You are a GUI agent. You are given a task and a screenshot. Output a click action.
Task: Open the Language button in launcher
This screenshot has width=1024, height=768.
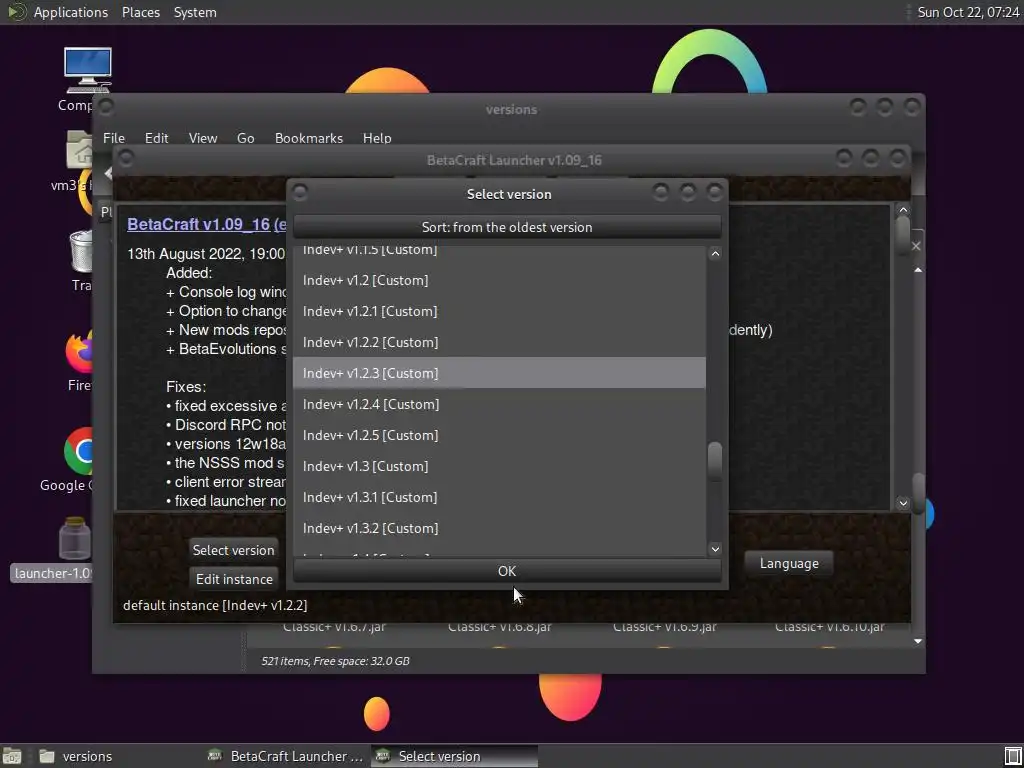click(789, 563)
